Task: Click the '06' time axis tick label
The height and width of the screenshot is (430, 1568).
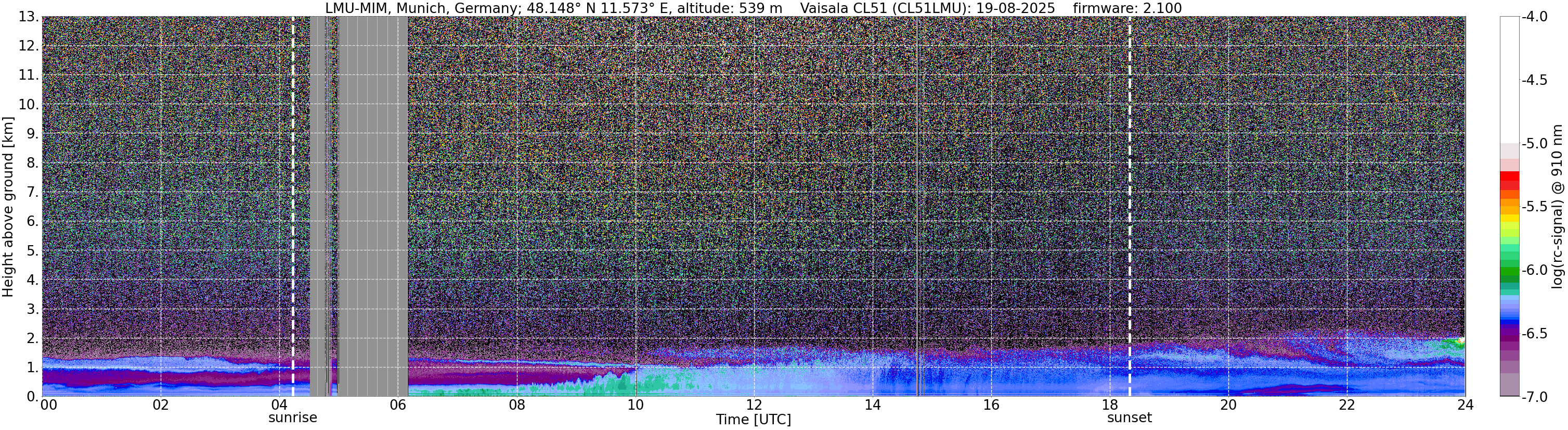Action: coord(397,405)
